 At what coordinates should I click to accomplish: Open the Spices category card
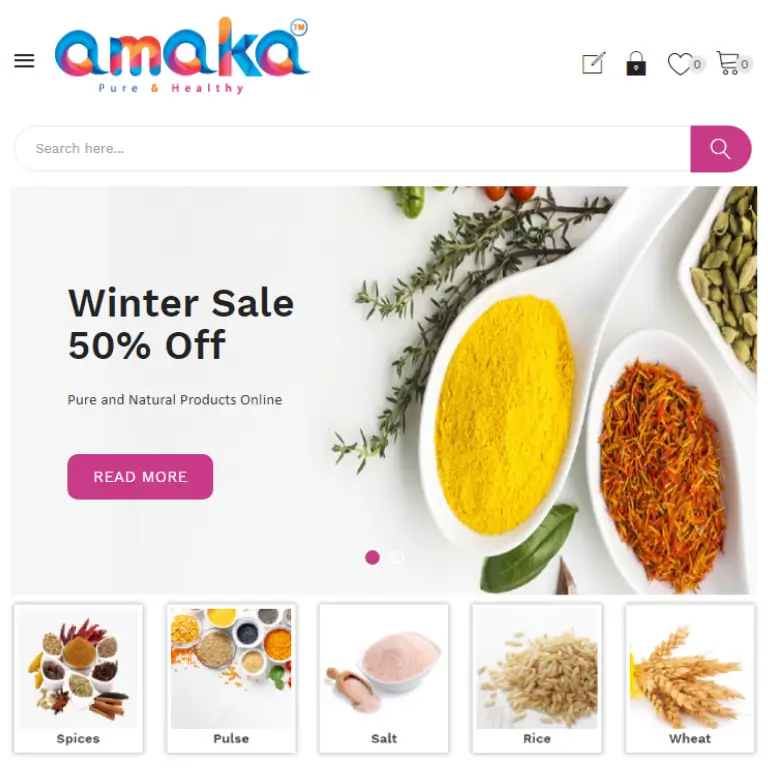[x=78, y=678]
